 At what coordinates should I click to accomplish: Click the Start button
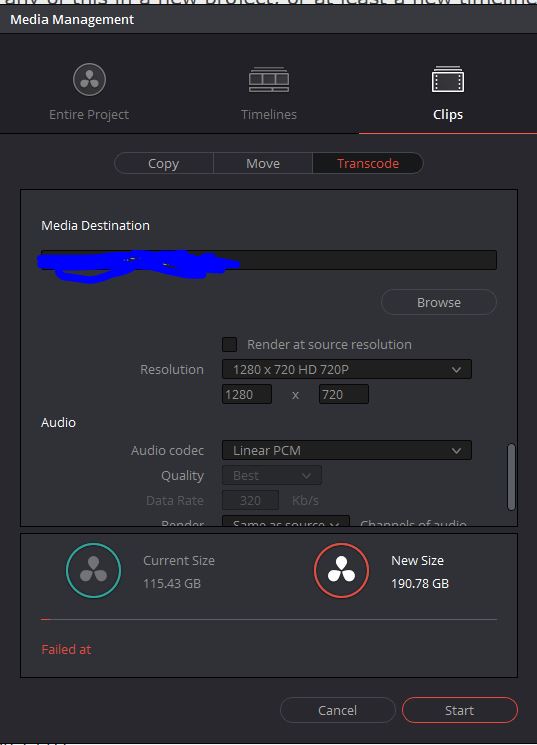[460, 710]
